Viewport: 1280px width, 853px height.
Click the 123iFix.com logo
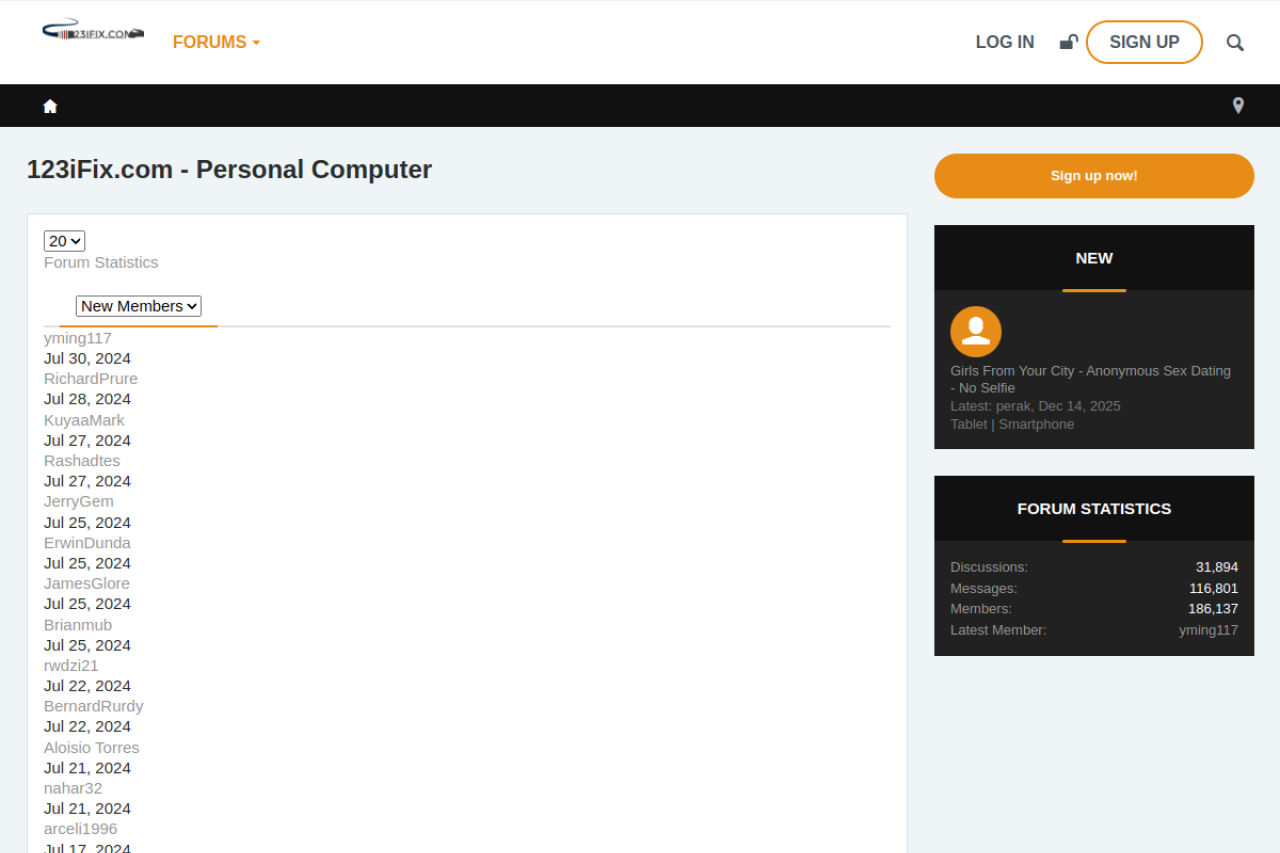(93, 30)
